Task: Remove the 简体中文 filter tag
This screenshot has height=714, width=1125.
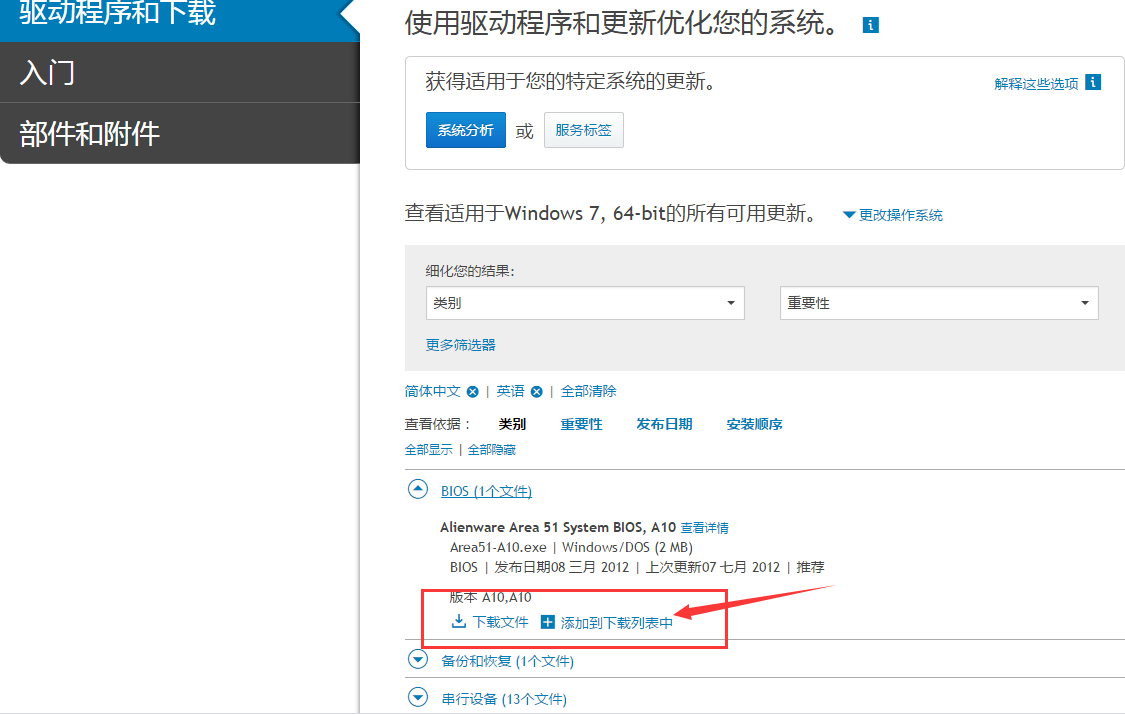Action: [x=472, y=391]
